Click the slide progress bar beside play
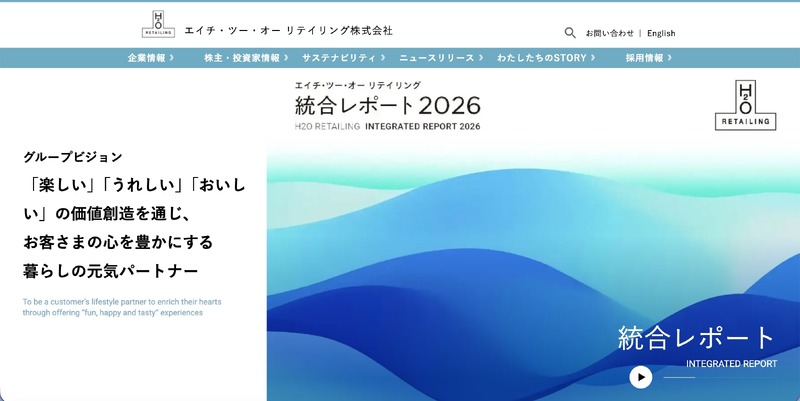Image resolution: width=800 pixels, height=401 pixels. [719, 378]
